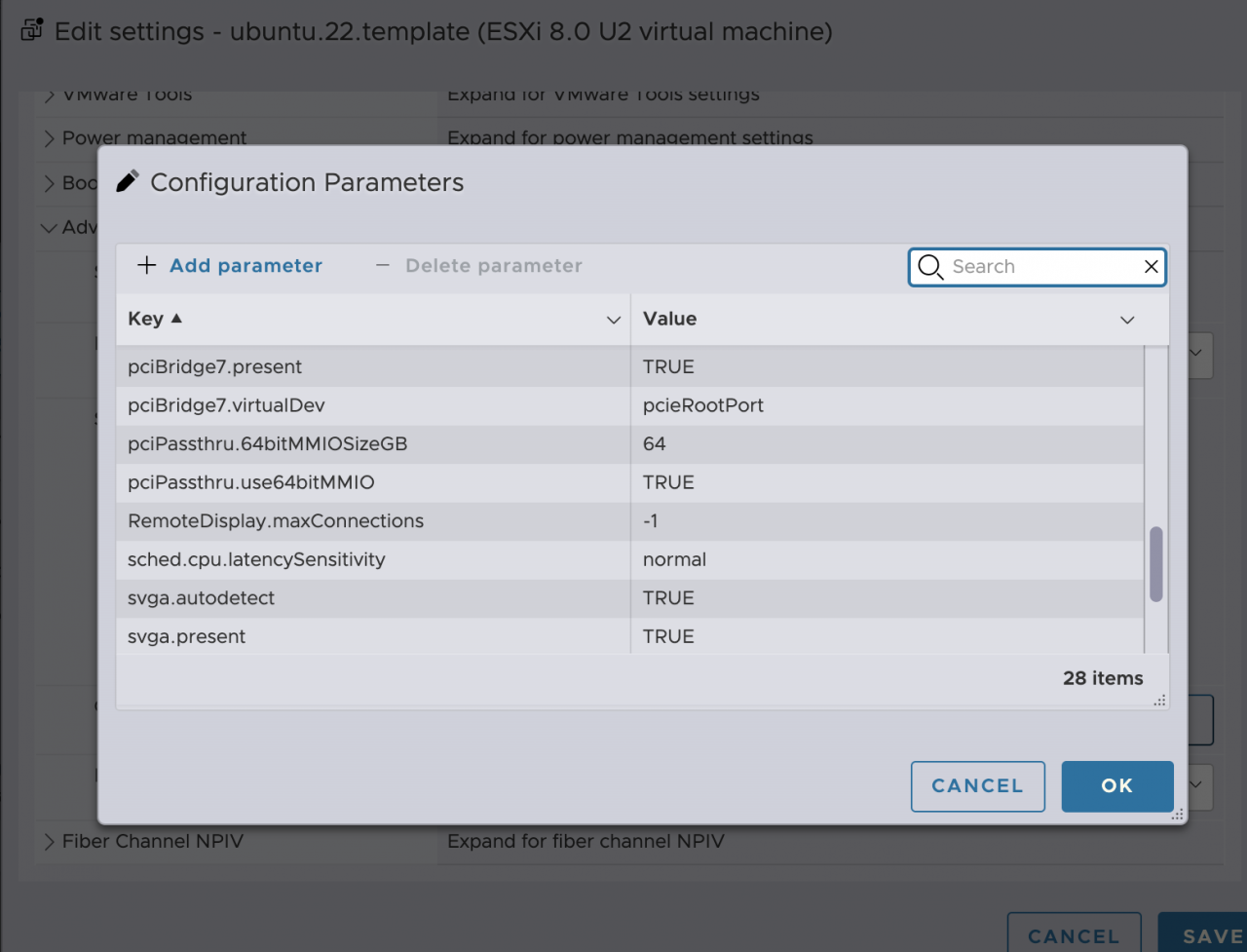Viewport: 1247px width, 952px height.
Task: Click TRUE value for svga.present
Action: click(668, 636)
